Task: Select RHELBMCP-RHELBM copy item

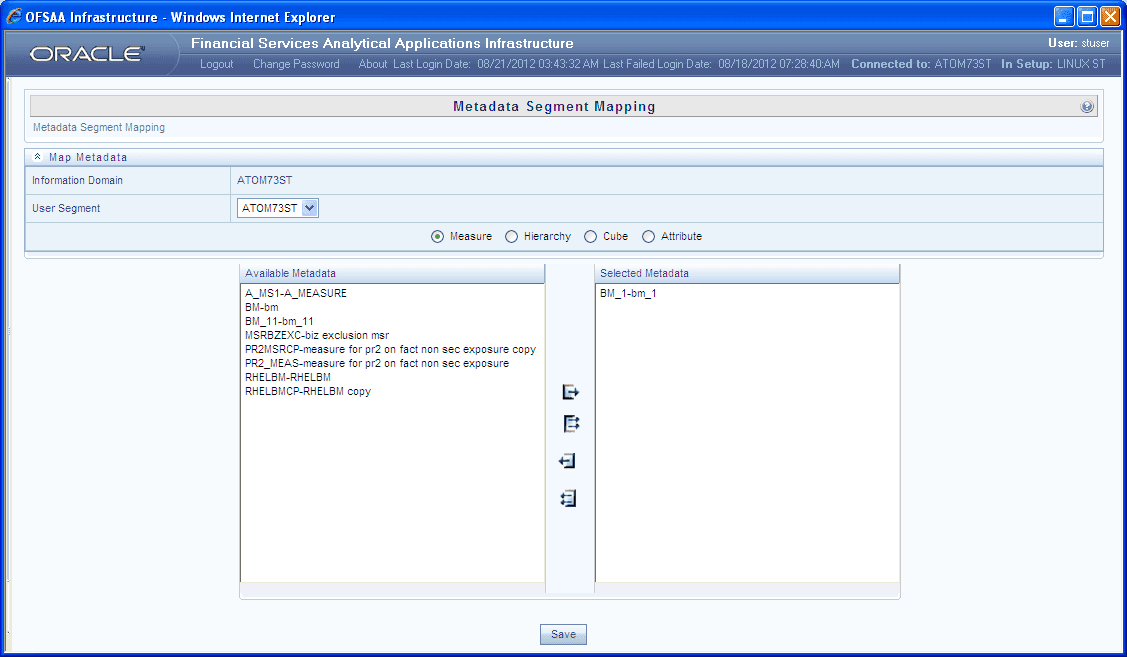Action: (x=308, y=391)
